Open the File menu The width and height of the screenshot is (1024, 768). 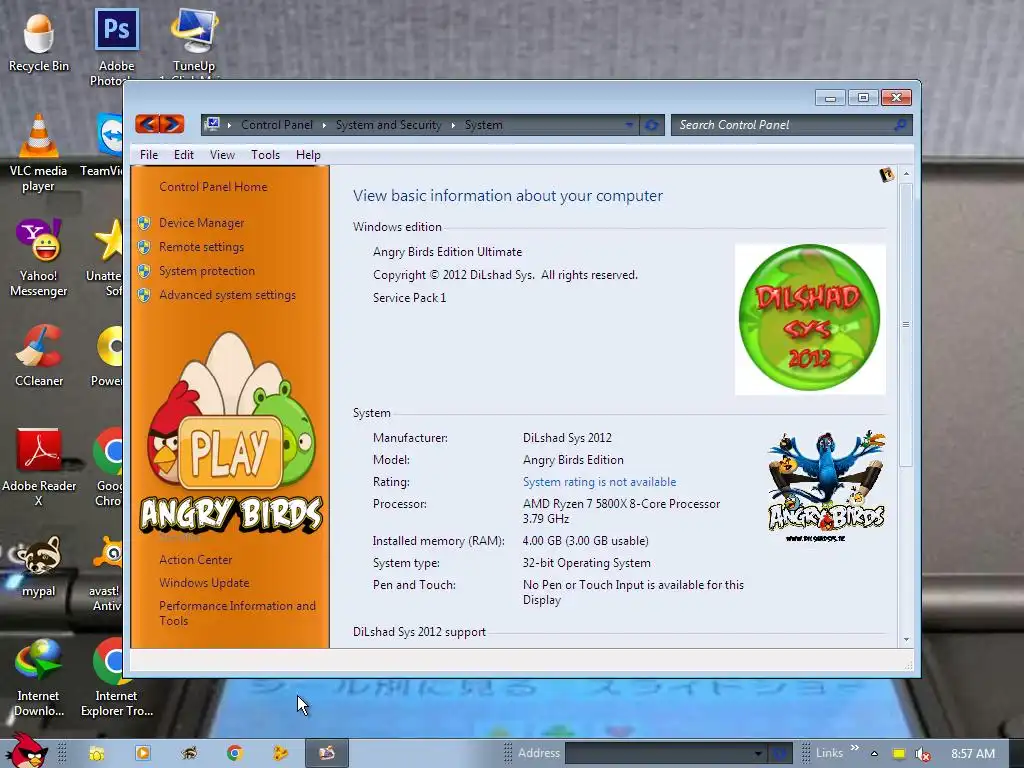pyautogui.click(x=149, y=155)
